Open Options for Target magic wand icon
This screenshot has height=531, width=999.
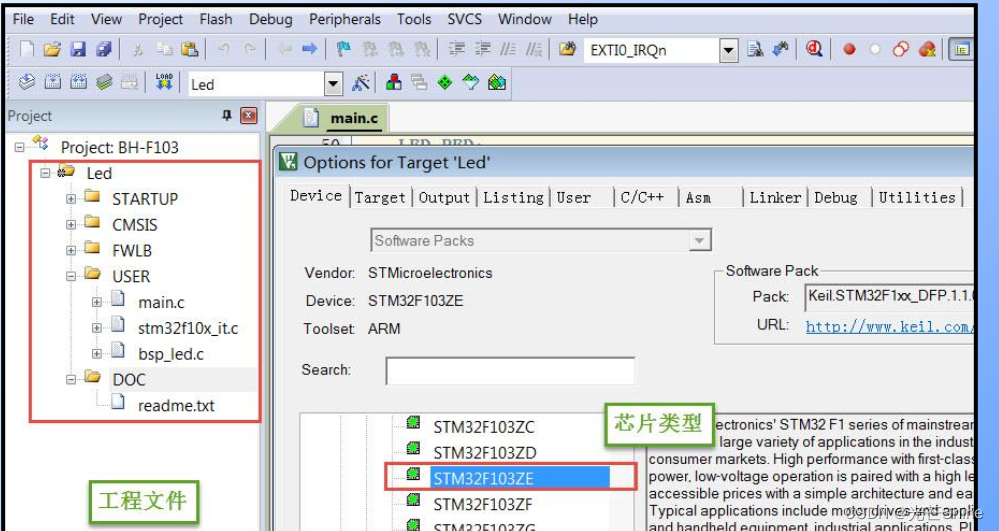click(361, 83)
